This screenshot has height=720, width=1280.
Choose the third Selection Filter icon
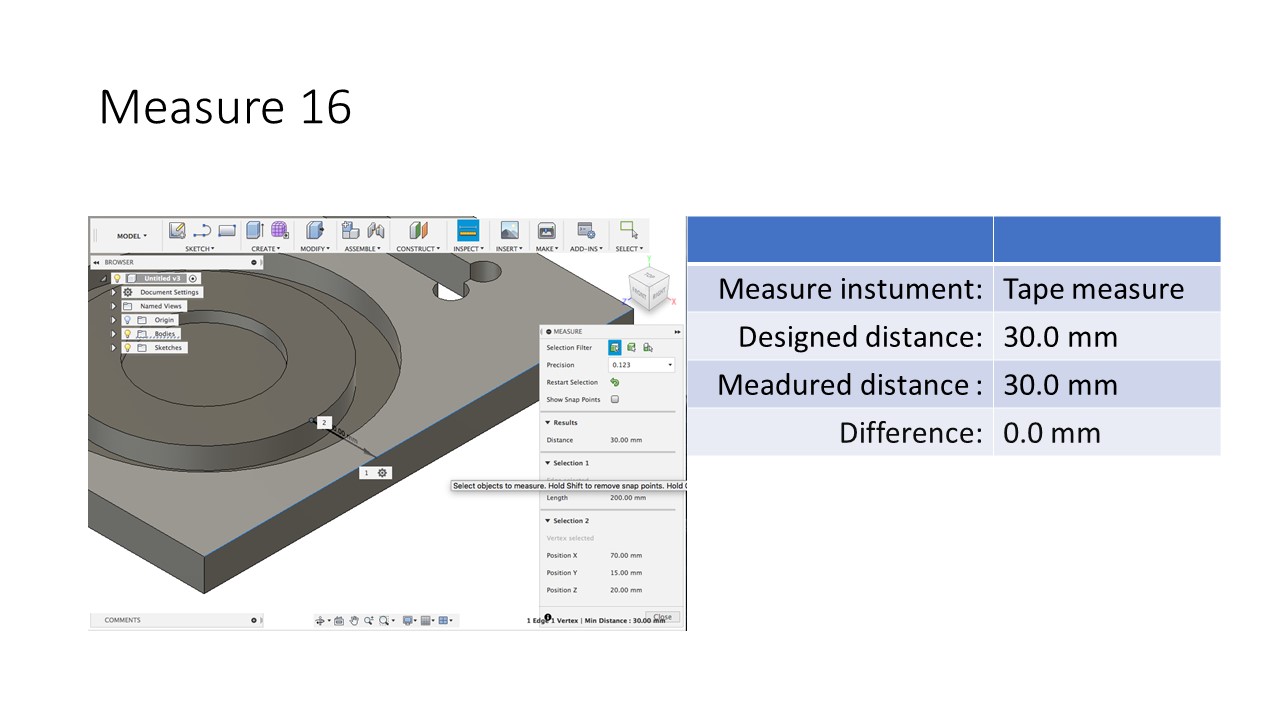tap(648, 347)
